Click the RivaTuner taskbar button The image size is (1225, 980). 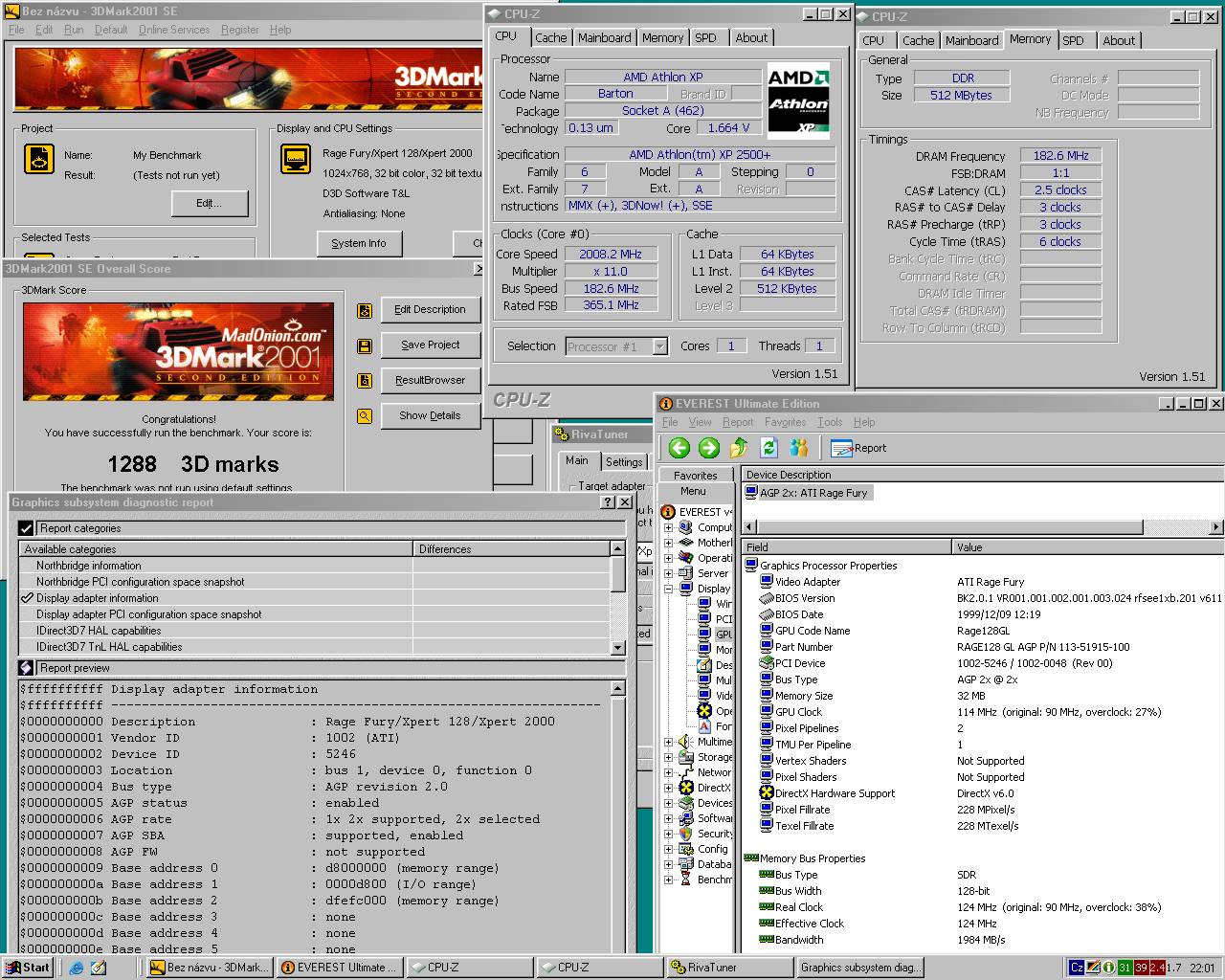pos(730,968)
